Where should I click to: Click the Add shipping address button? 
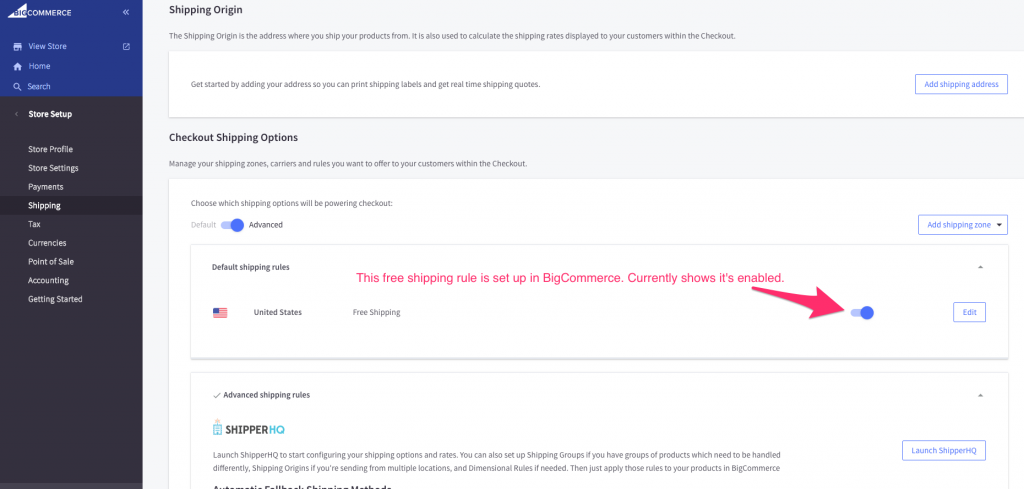point(960,84)
